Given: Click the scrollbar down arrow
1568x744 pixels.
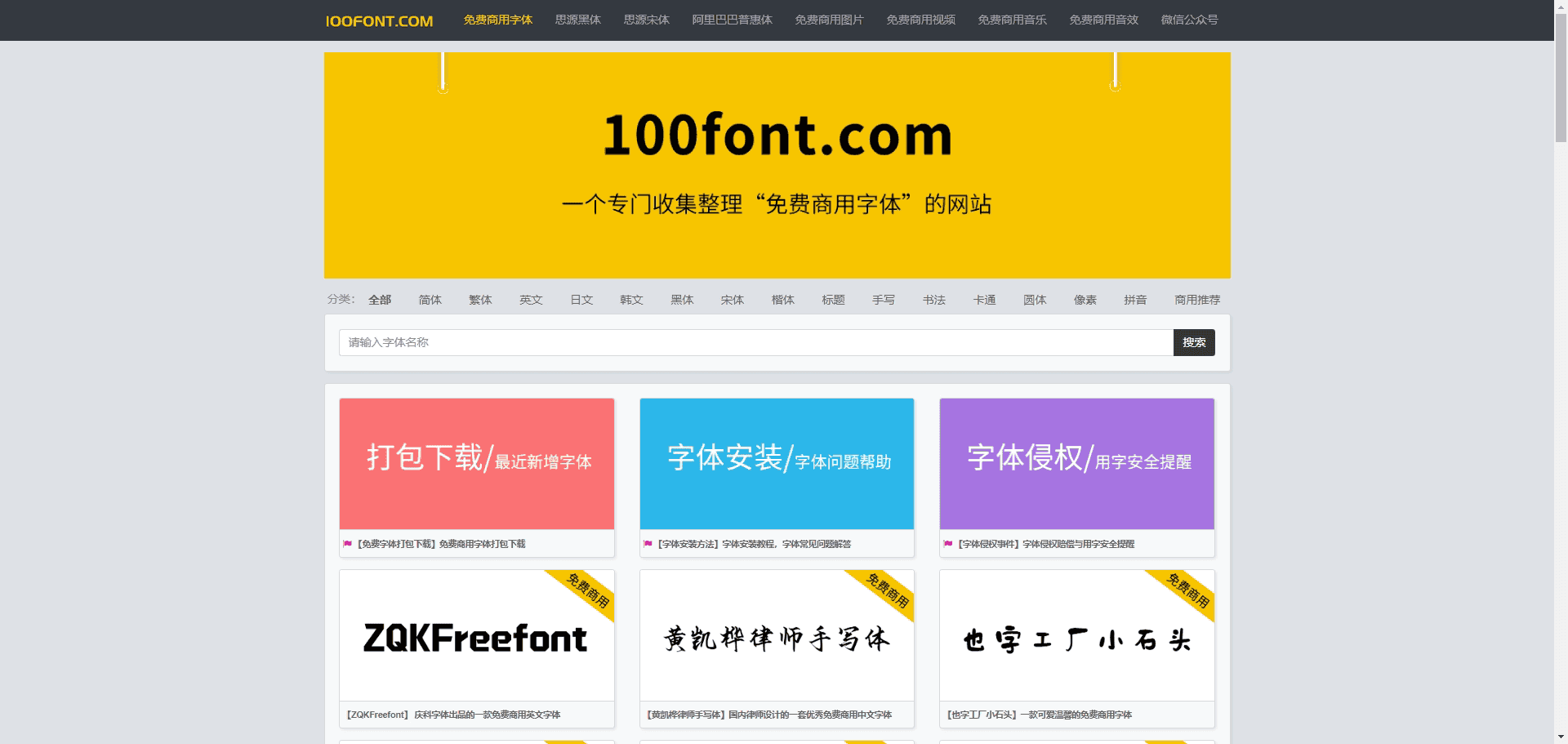Looking at the screenshot, I should [x=1561, y=737].
